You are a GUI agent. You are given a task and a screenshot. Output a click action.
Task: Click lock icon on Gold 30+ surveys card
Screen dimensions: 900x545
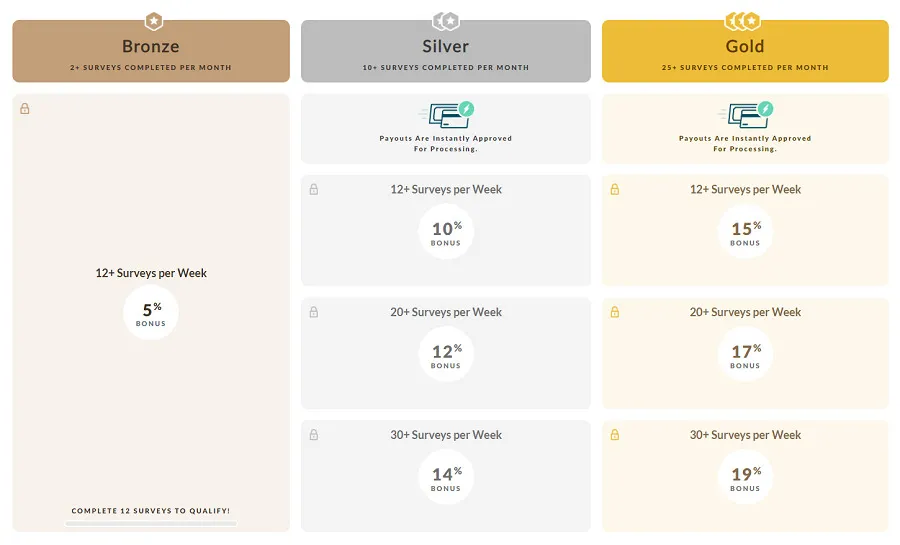click(615, 435)
